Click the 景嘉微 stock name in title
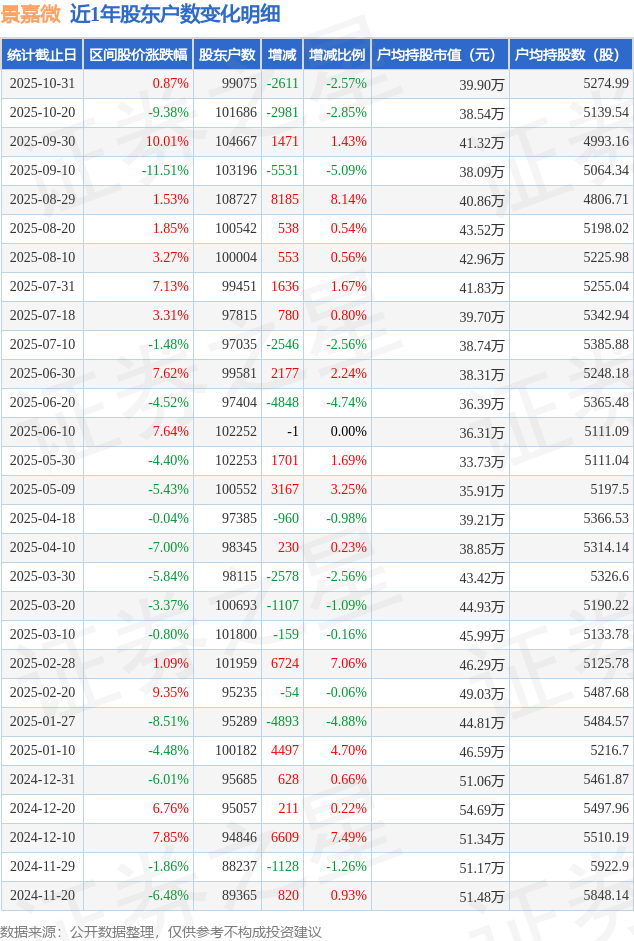 click(32, 14)
